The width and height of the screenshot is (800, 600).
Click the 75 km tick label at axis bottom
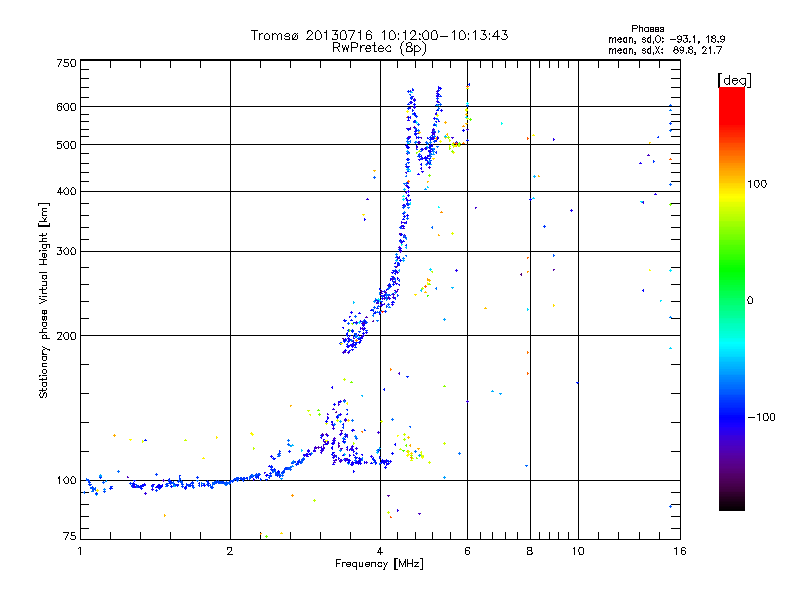70,536
